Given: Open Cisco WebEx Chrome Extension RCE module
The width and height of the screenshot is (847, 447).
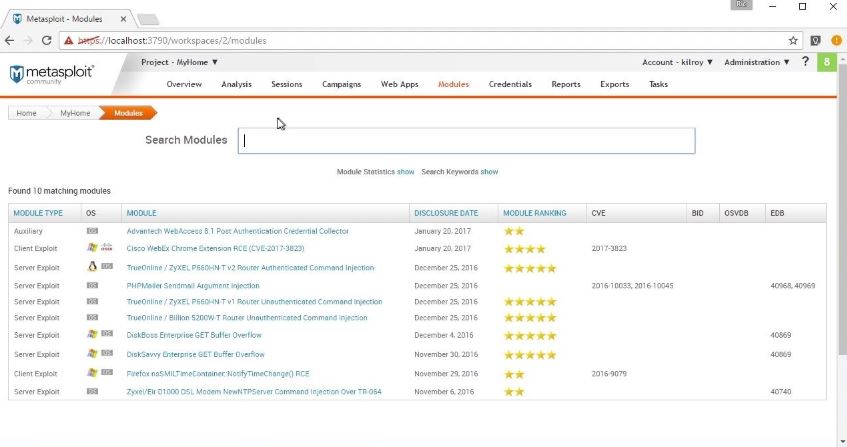Looking at the screenshot, I should (x=216, y=248).
